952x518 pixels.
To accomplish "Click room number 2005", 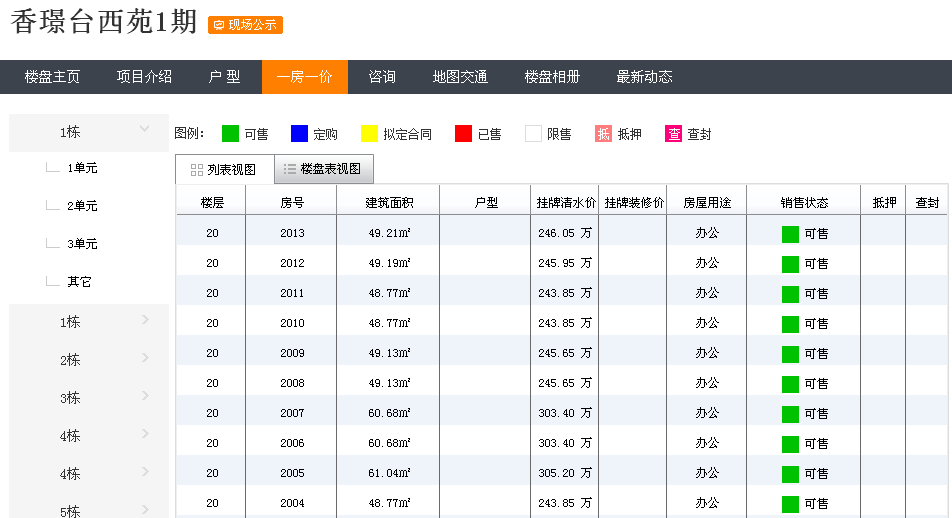I will coord(292,473).
